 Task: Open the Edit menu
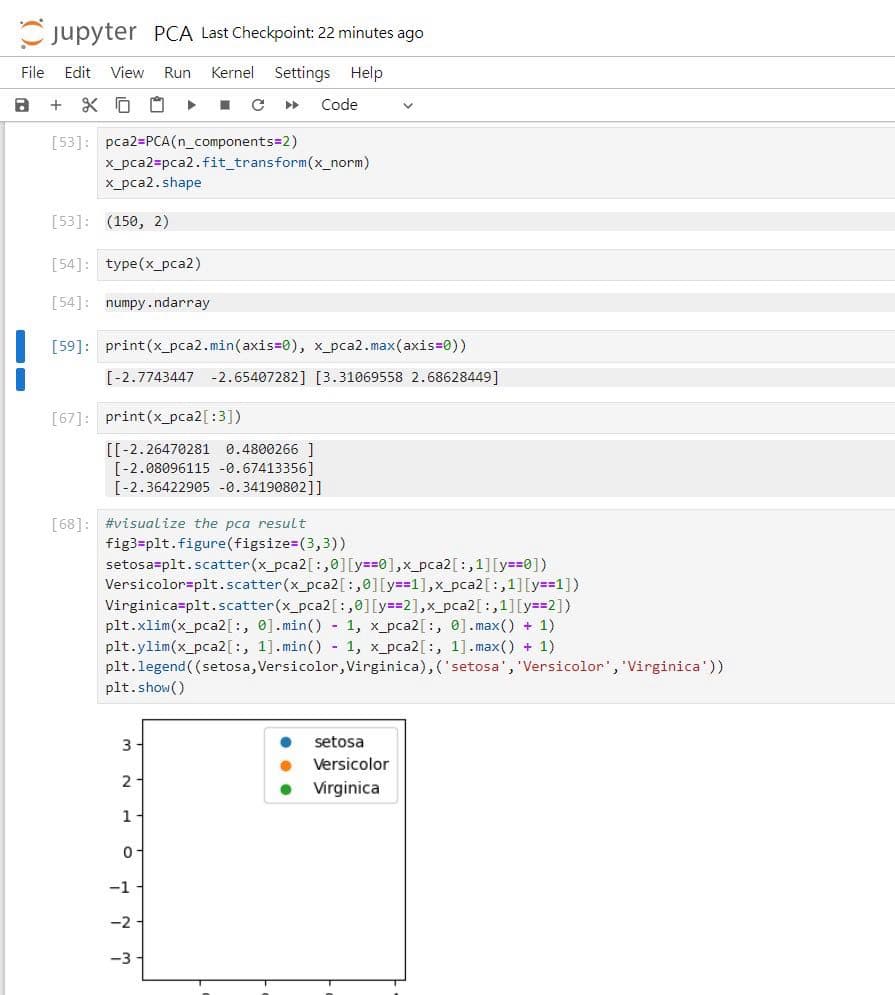pyautogui.click(x=77, y=72)
